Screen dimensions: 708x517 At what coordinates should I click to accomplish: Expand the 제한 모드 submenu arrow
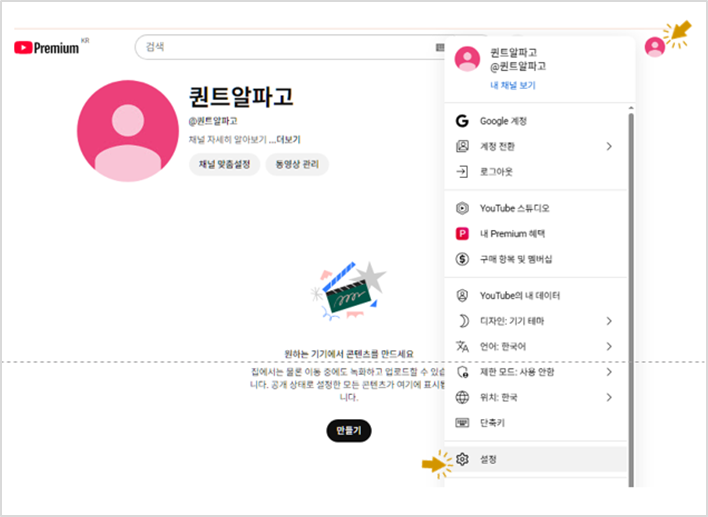click(x=609, y=372)
